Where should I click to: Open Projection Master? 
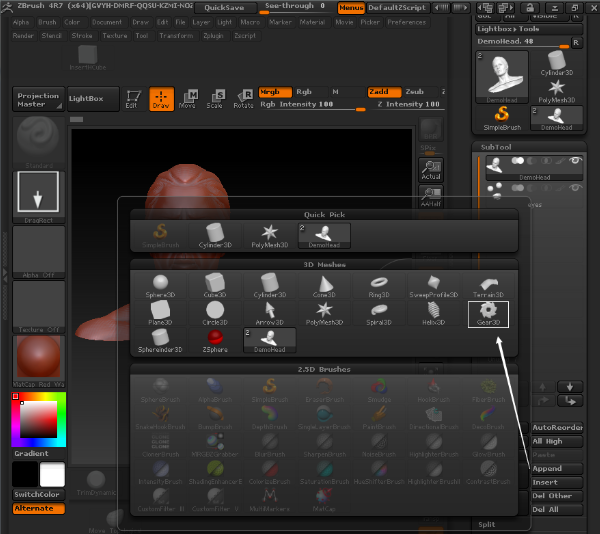[38, 99]
